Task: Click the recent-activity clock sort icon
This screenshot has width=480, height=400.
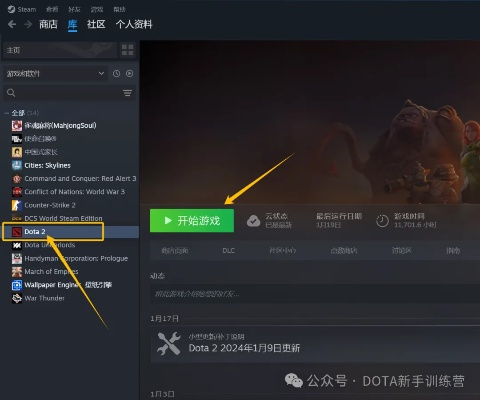Action: click(x=116, y=74)
